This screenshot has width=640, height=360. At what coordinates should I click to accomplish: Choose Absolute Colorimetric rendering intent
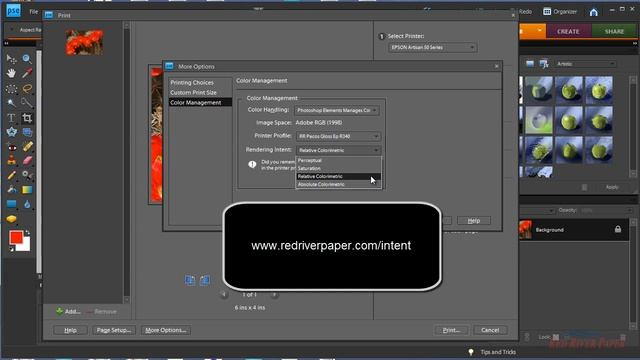pyautogui.click(x=338, y=184)
